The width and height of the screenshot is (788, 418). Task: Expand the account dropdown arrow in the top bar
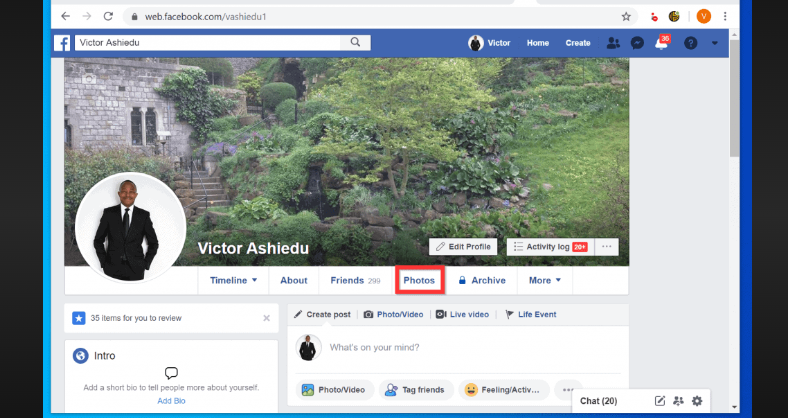714,43
